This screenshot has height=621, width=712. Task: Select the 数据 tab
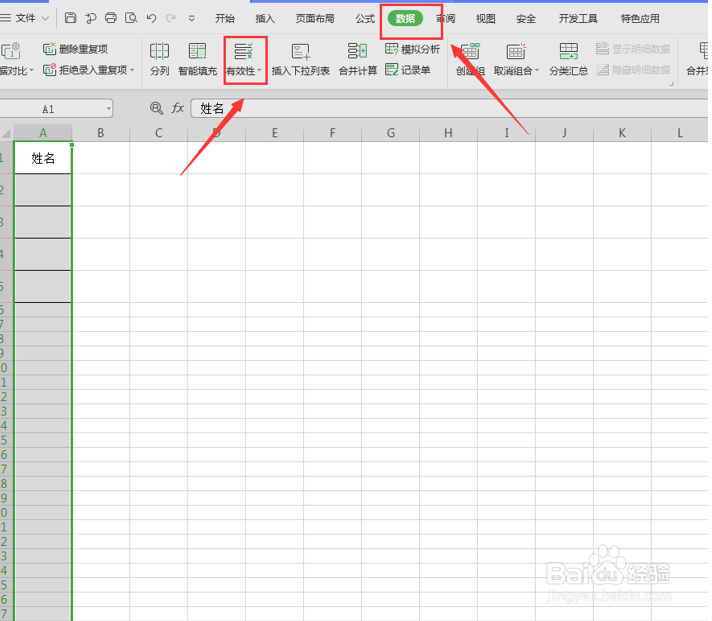[405, 19]
